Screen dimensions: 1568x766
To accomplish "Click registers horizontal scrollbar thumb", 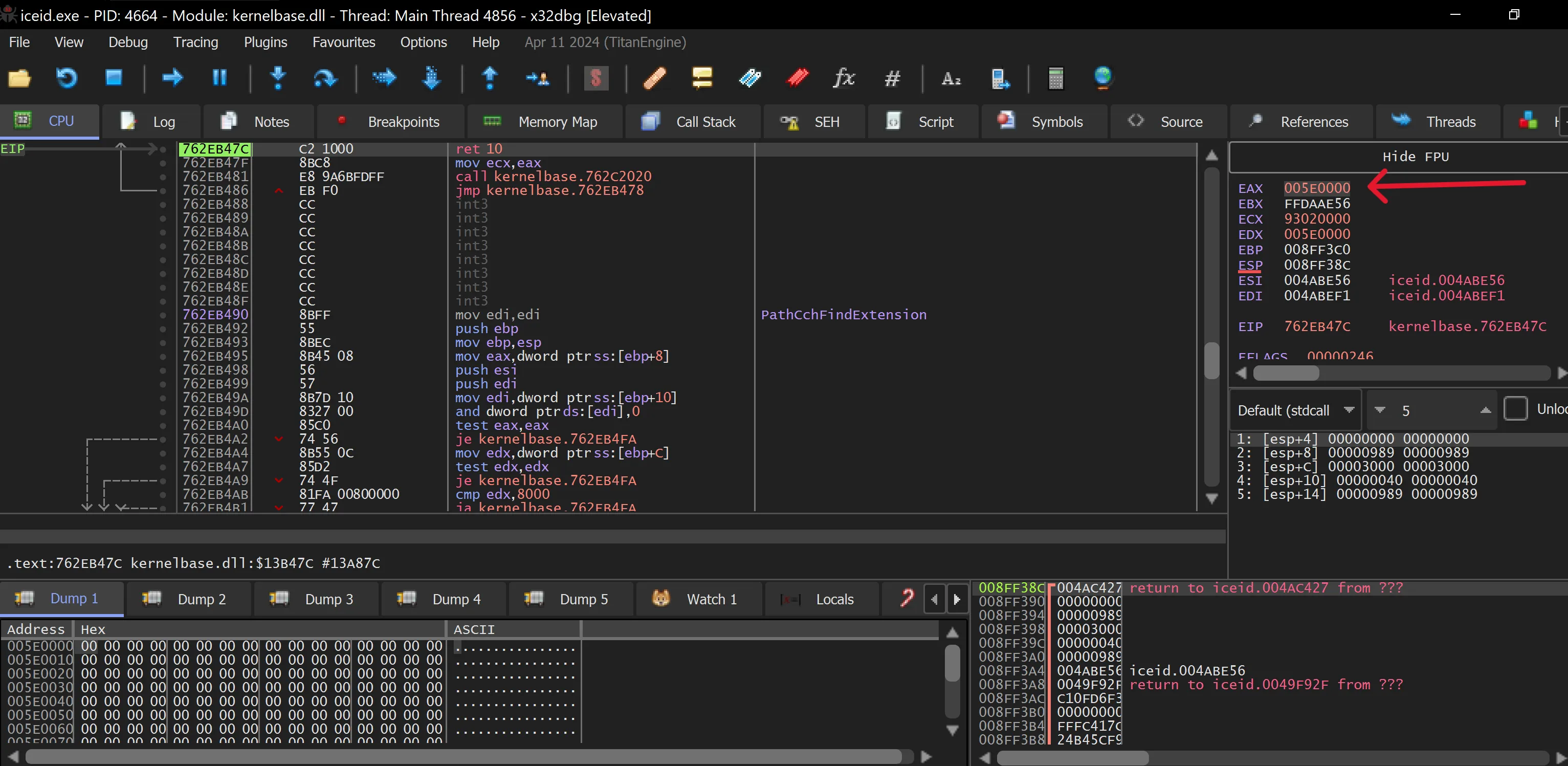I will 1286,373.
